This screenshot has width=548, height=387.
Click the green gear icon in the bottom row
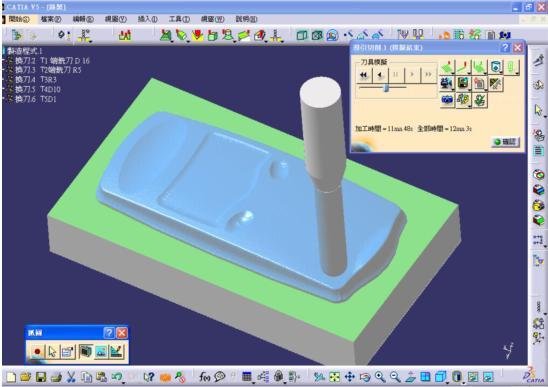point(480,100)
